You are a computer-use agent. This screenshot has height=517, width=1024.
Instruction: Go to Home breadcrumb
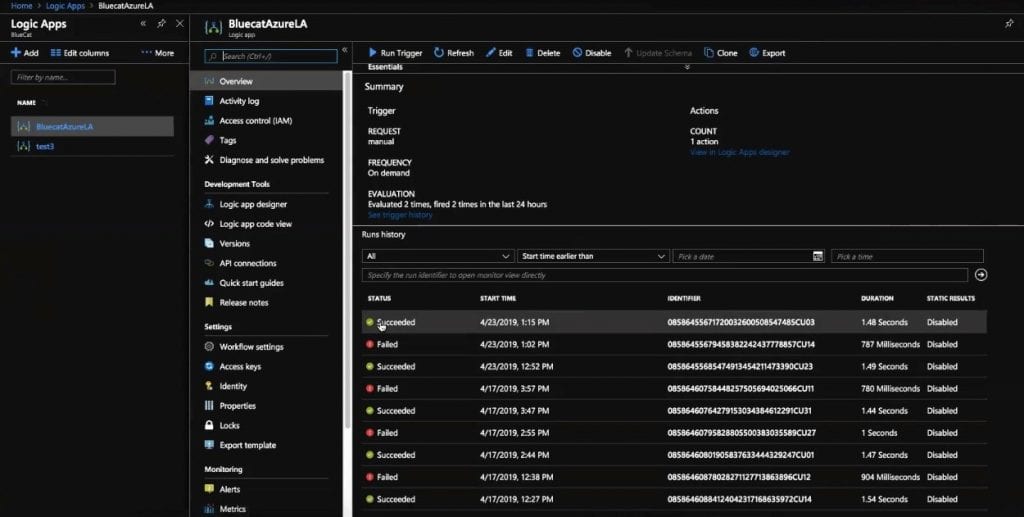22,5
